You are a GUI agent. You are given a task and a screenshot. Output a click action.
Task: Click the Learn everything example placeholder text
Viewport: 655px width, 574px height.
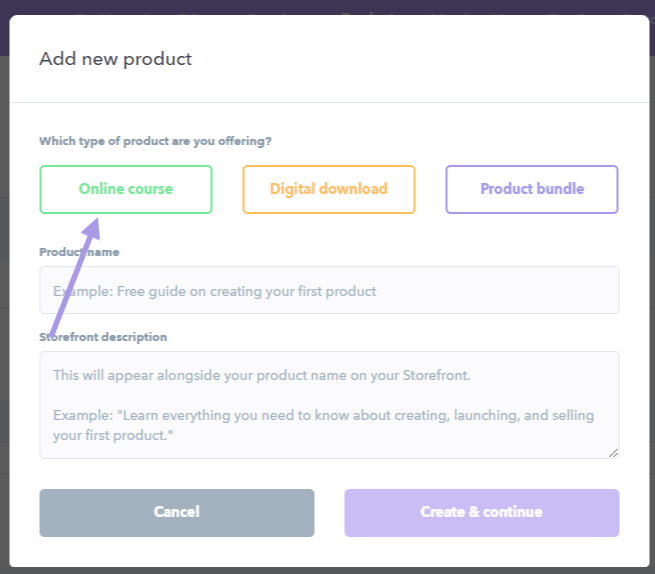point(323,425)
